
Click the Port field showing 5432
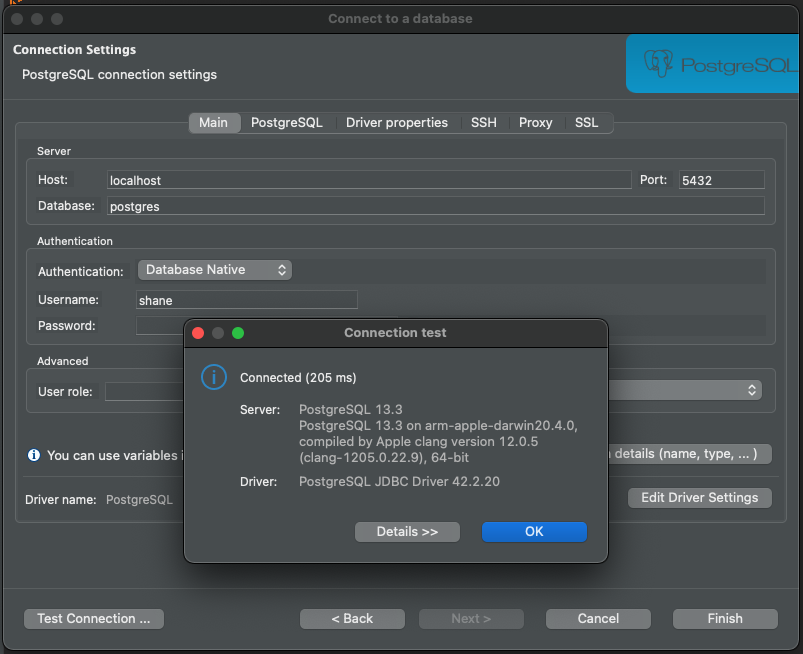[722, 180]
